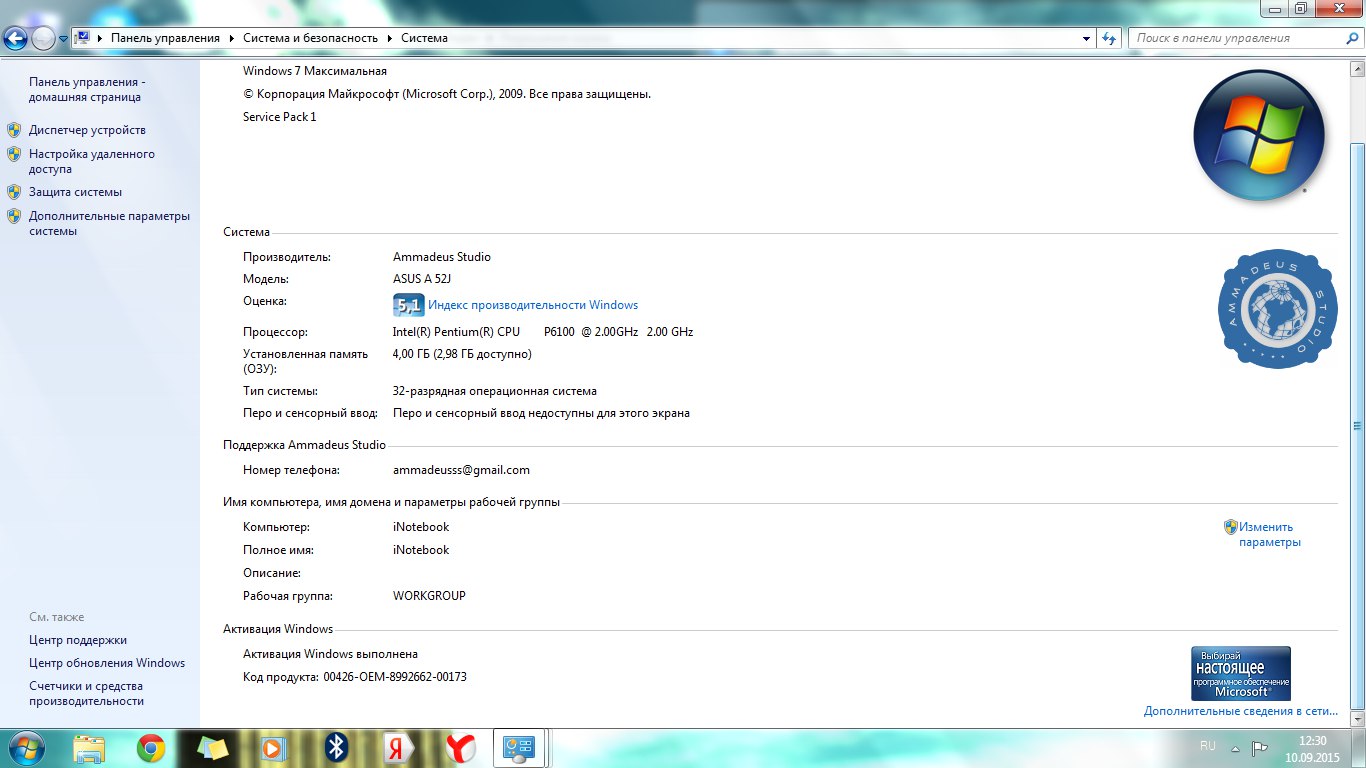Open 'Дополнительные параметры системы' link
This screenshot has height=768, width=1366.
pyautogui.click(x=109, y=223)
